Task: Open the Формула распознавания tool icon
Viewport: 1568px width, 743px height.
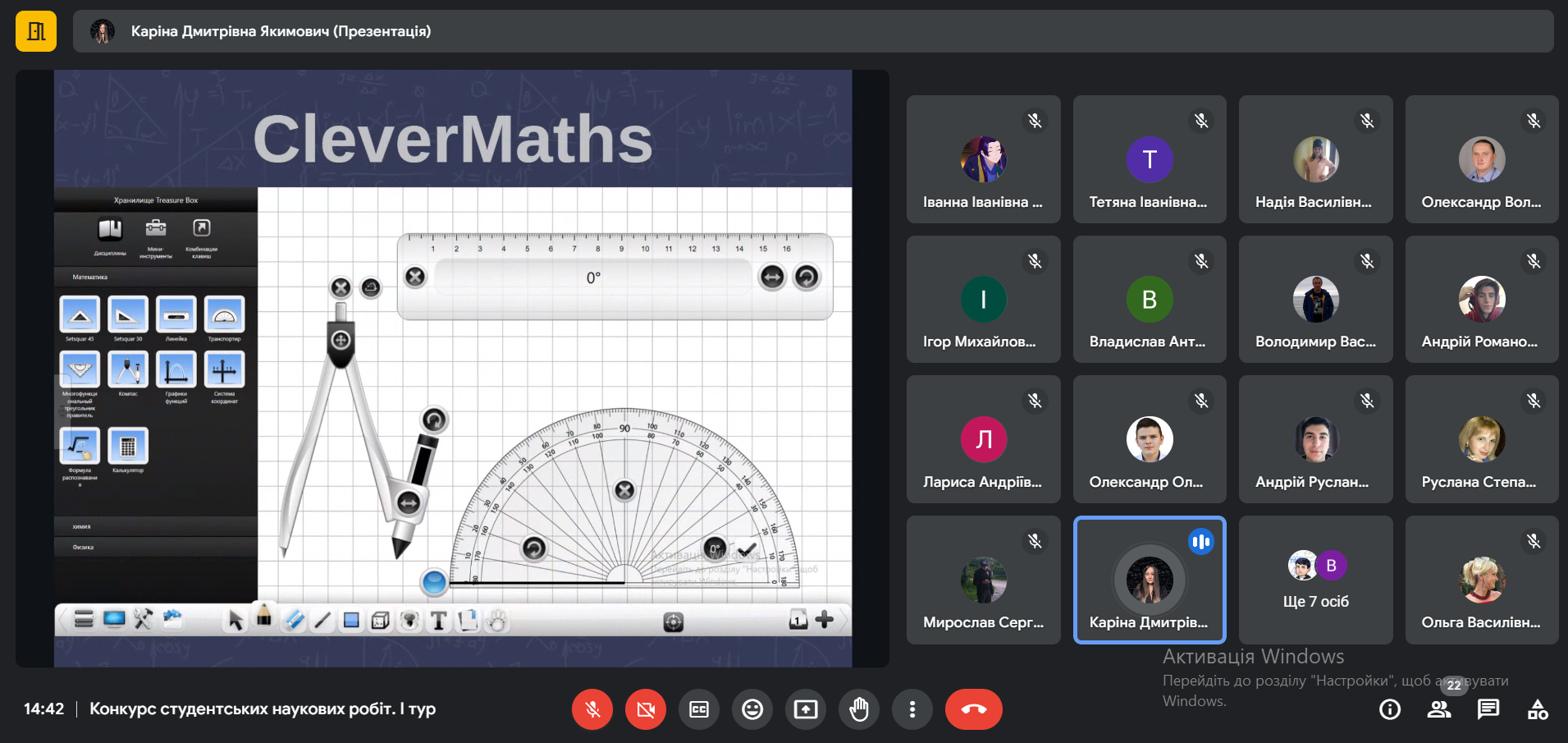Action: pos(80,446)
